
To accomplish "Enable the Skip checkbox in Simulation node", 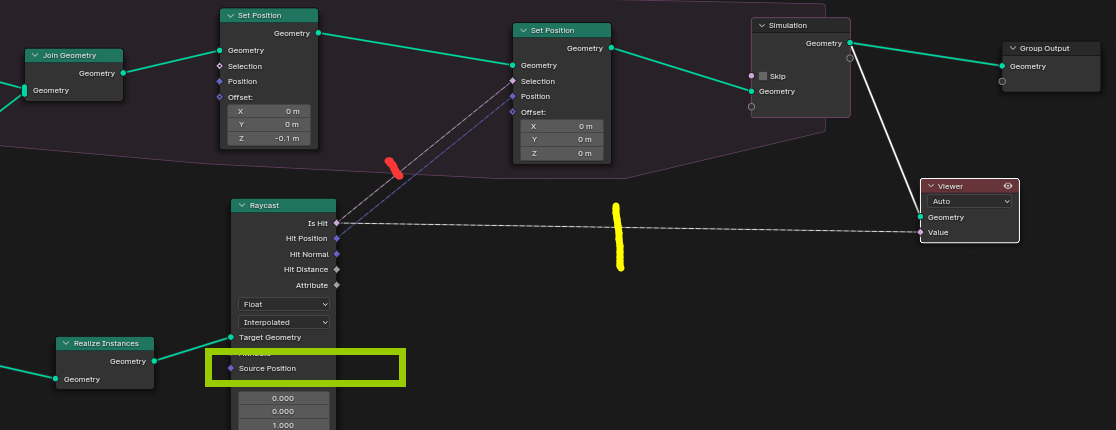I will (x=763, y=76).
